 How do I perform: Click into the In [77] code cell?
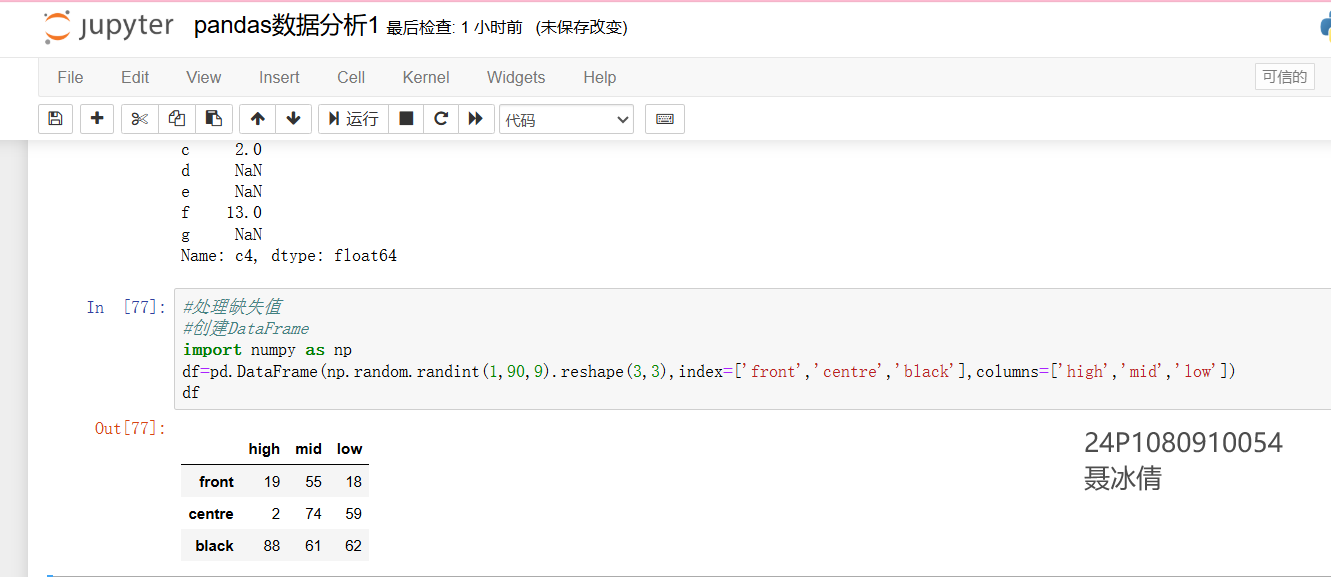752,349
